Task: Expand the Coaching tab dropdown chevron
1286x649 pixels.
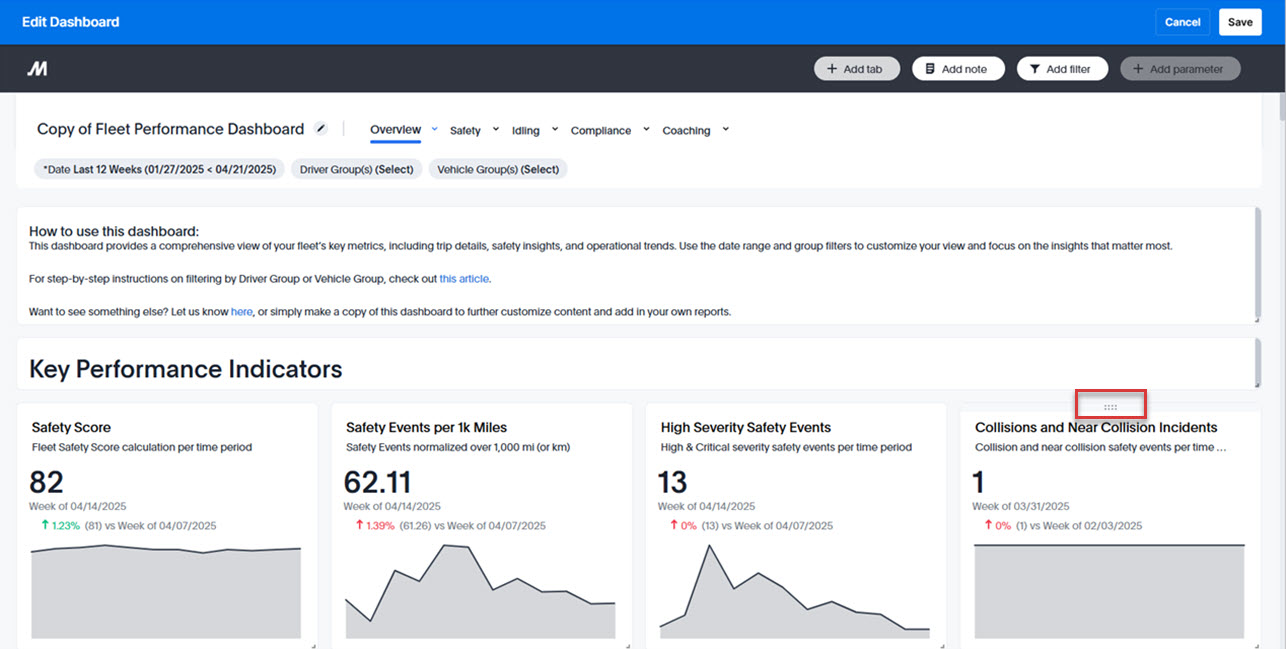Action: (x=726, y=129)
